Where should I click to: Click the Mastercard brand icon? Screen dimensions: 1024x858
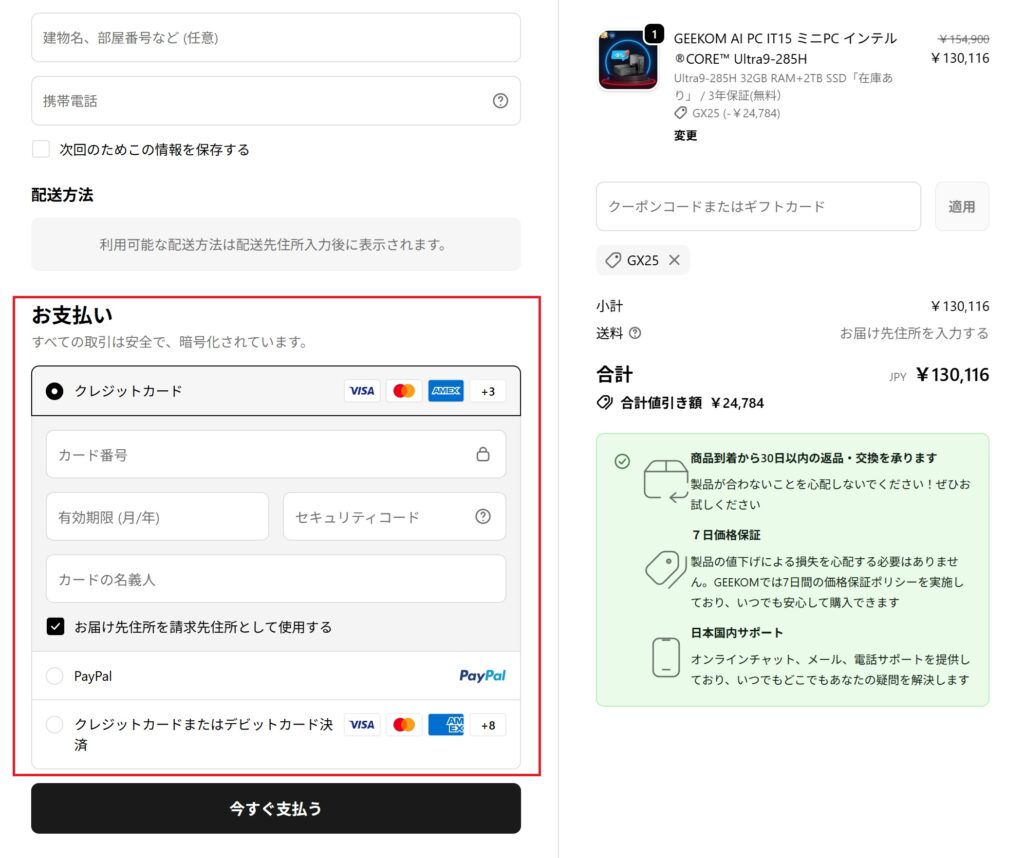tap(403, 391)
